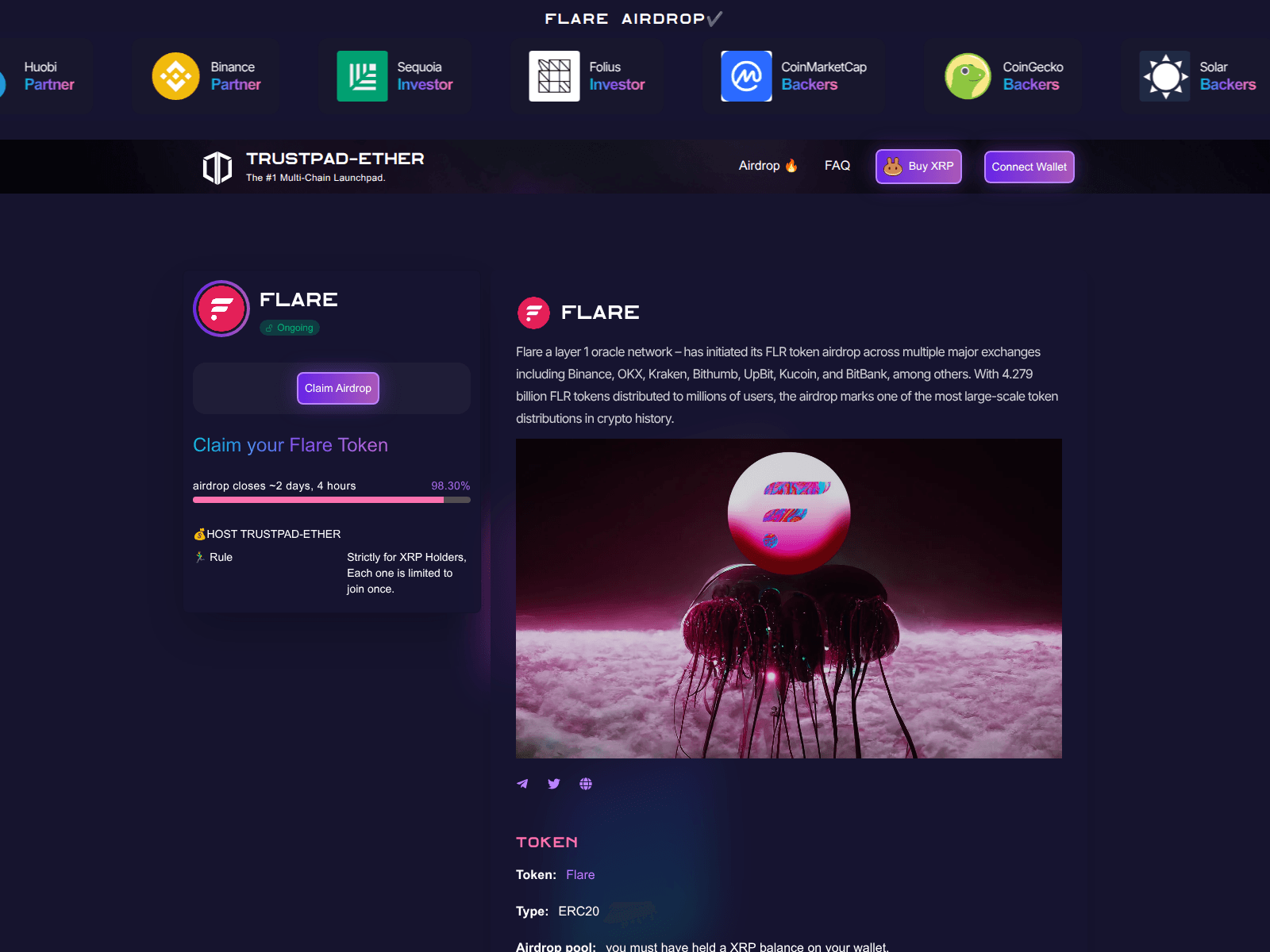
Task: Open the website globe icon
Action: 586,784
